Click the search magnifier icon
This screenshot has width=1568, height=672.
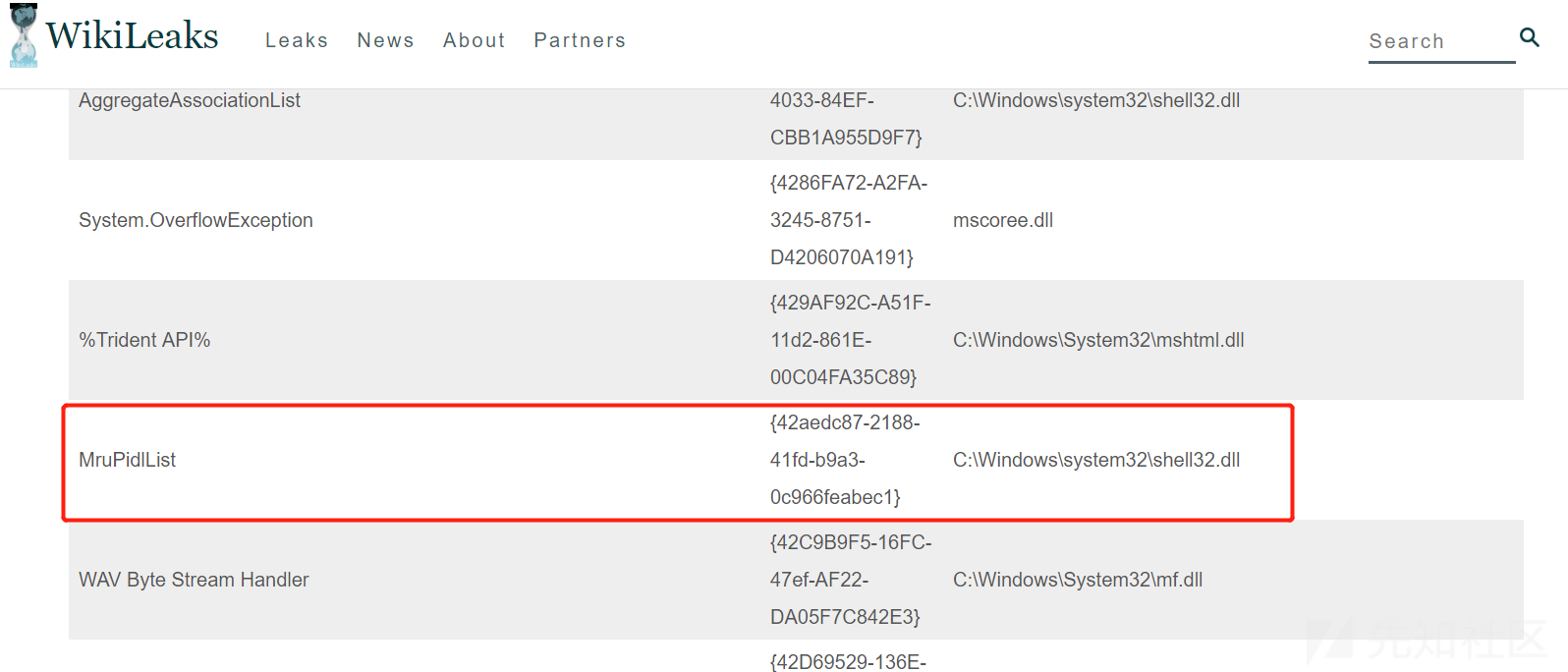click(1529, 37)
